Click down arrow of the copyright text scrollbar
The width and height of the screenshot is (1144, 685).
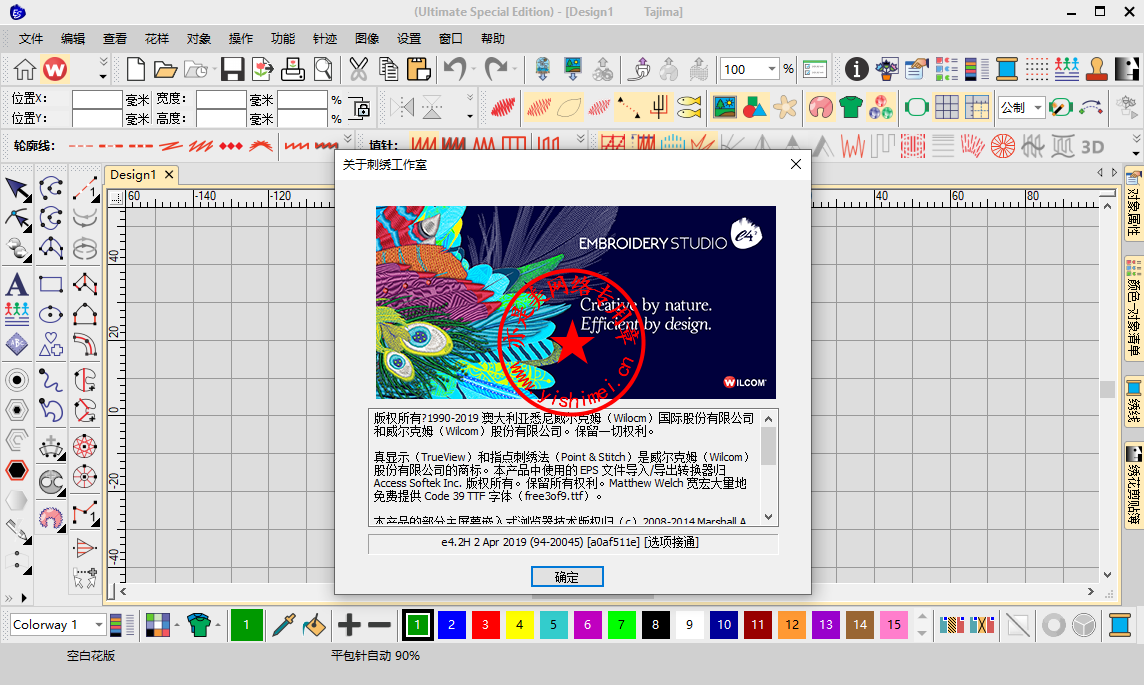(768, 517)
